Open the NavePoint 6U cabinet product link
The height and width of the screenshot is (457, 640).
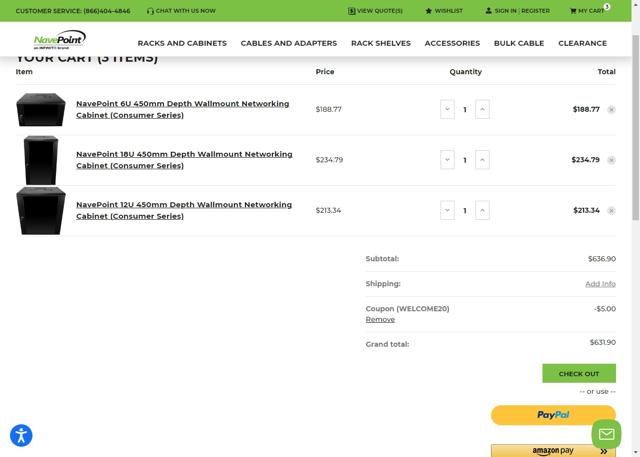coord(182,109)
